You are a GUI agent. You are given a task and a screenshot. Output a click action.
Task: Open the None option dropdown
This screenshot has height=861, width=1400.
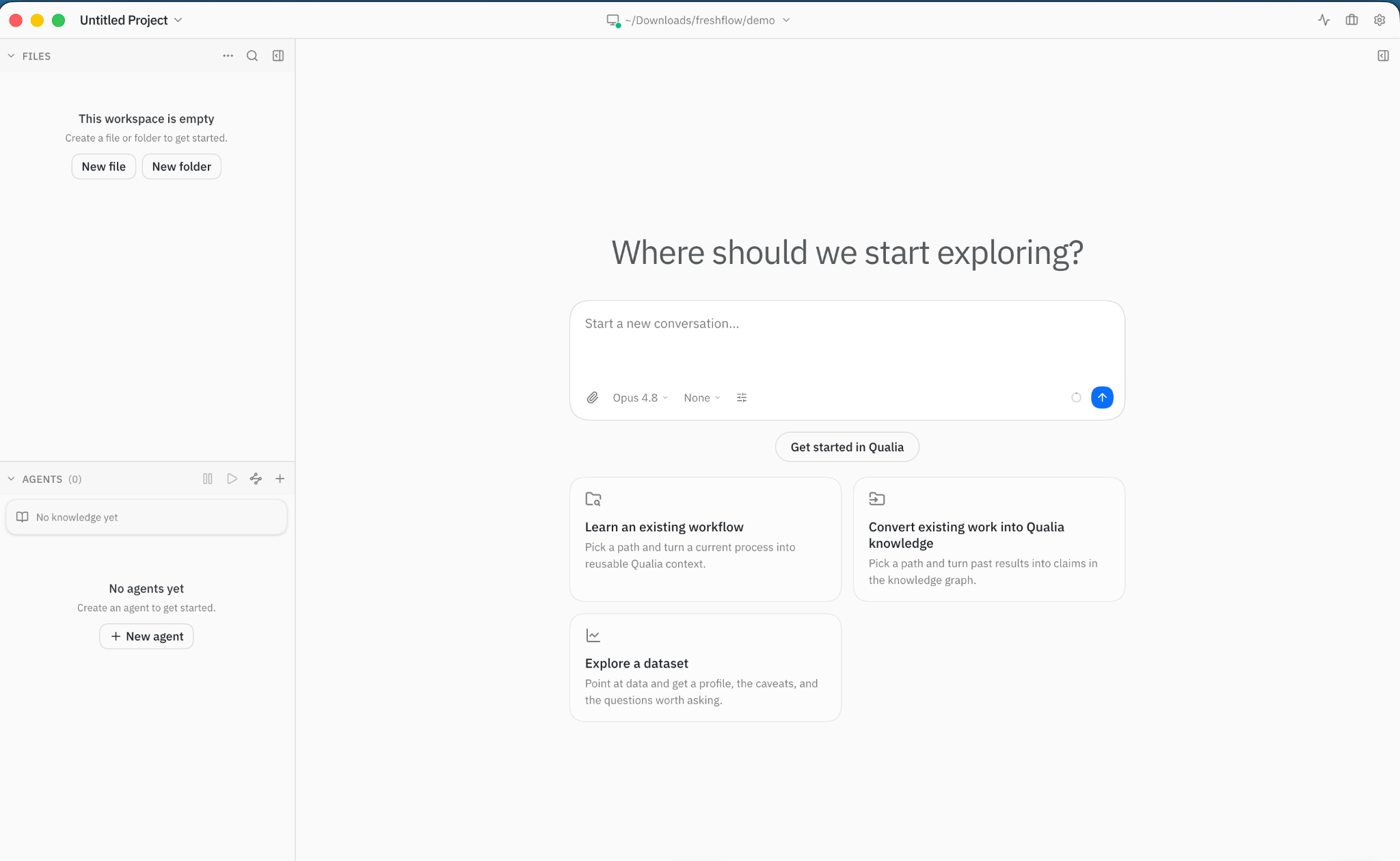[x=702, y=397]
